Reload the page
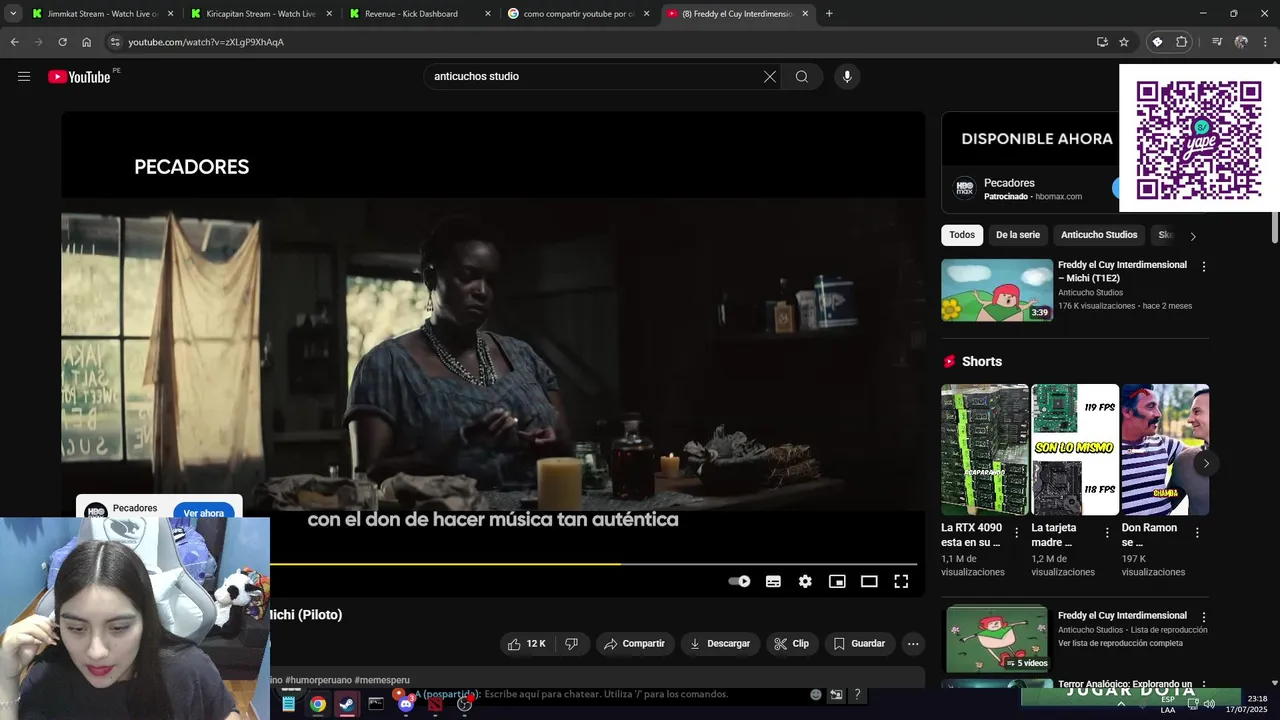Viewport: 1280px width, 720px height. (62, 42)
